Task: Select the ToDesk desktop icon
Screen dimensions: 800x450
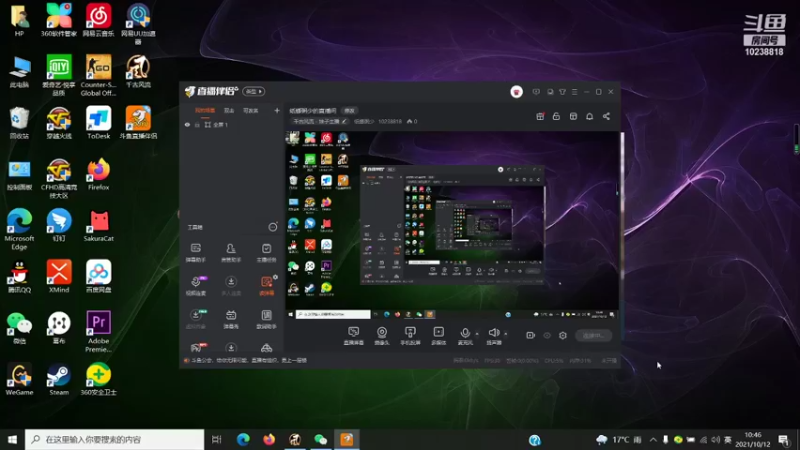Action: click(x=98, y=123)
